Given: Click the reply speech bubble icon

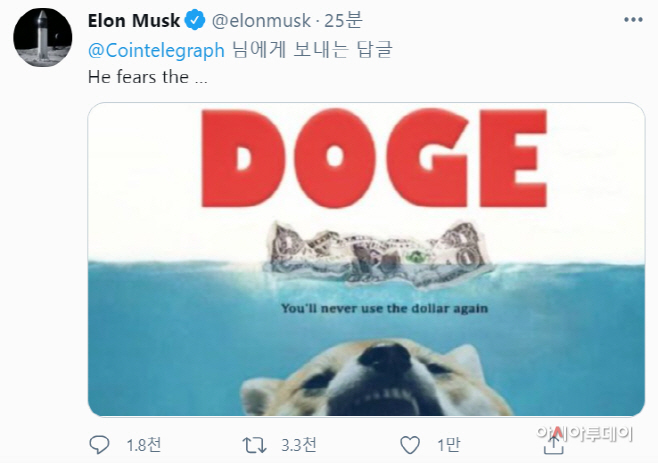Looking at the screenshot, I should 100,442.
